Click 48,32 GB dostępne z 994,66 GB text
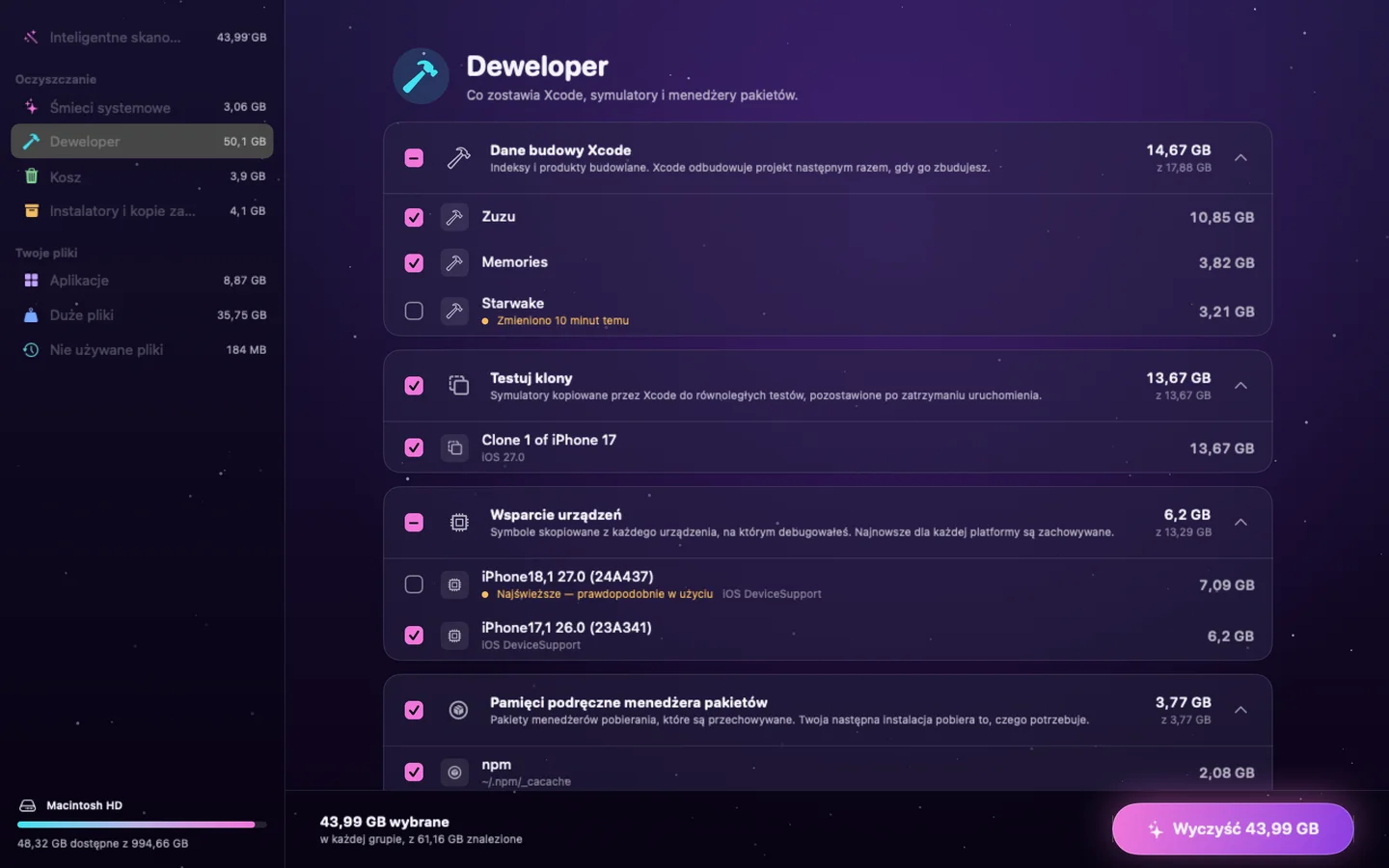1389x868 pixels. pos(102,844)
